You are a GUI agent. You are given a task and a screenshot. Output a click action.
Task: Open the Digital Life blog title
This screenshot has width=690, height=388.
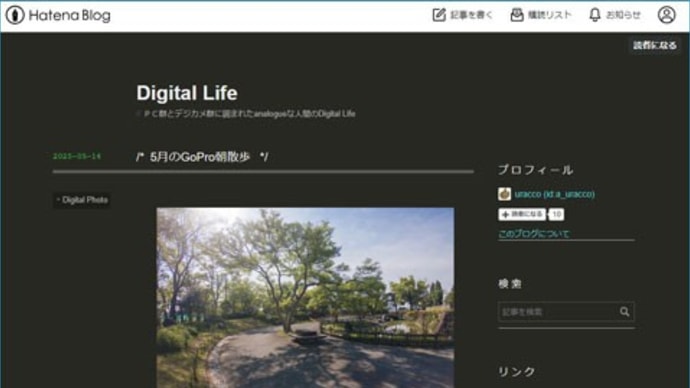[x=187, y=93]
